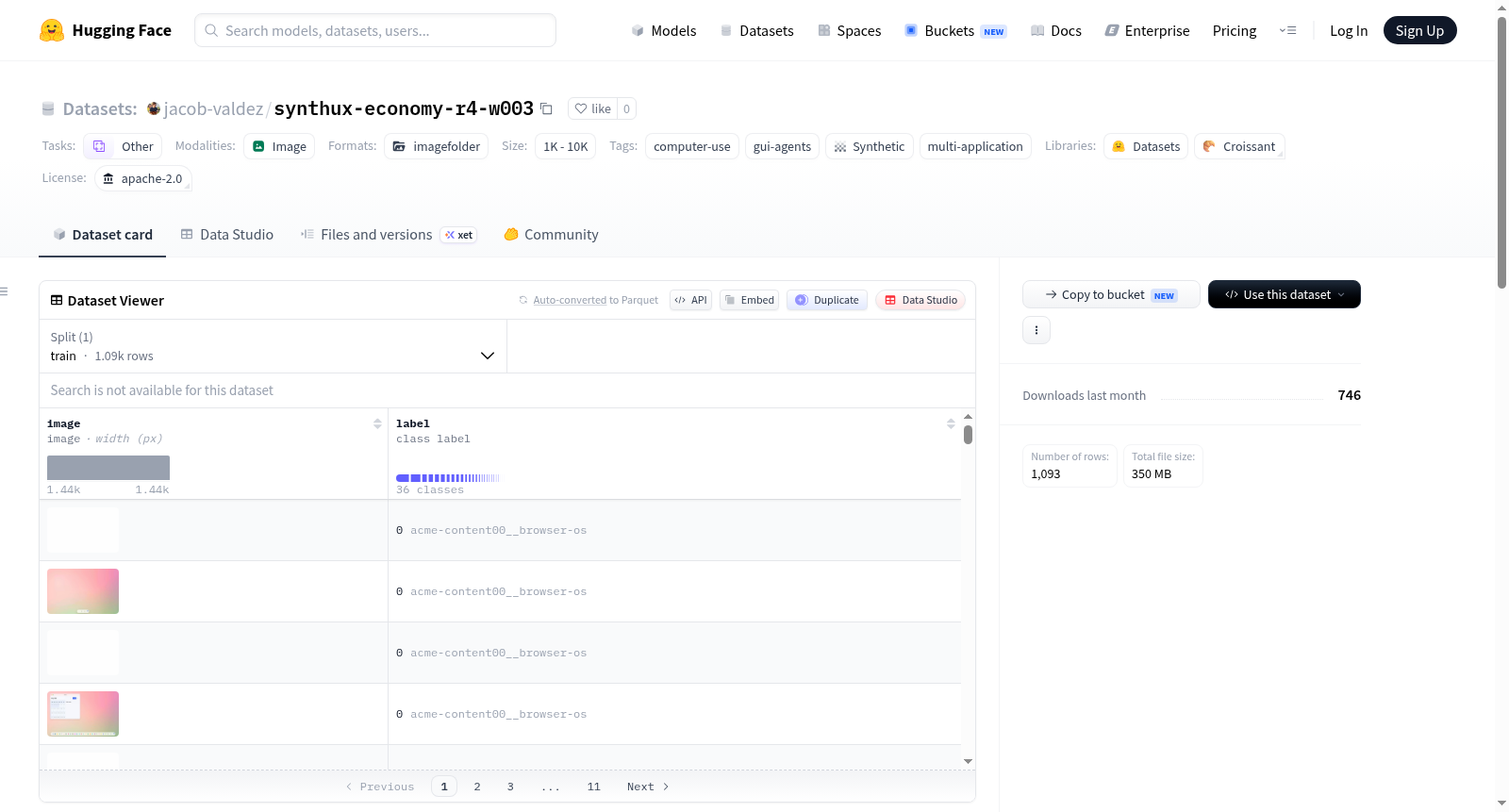
Task: Select the imagefolder format tag
Action: tap(436, 146)
